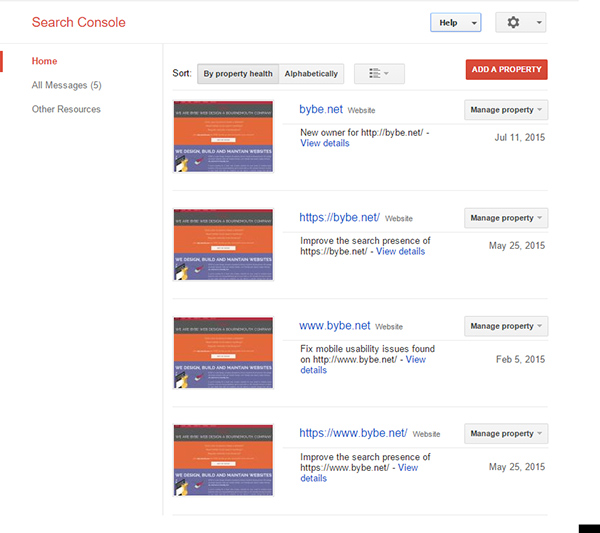
Task: Click the ADD A PROPERTY button
Action: pos(506,70)
